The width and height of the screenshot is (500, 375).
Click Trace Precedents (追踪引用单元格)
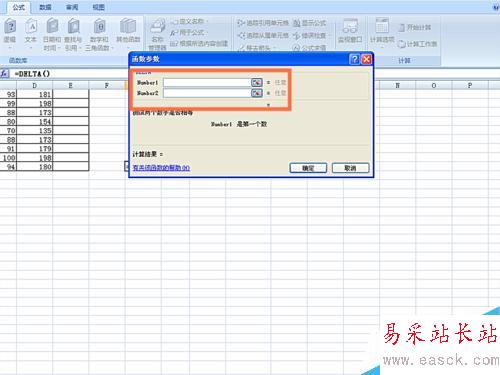pos(263,23)
